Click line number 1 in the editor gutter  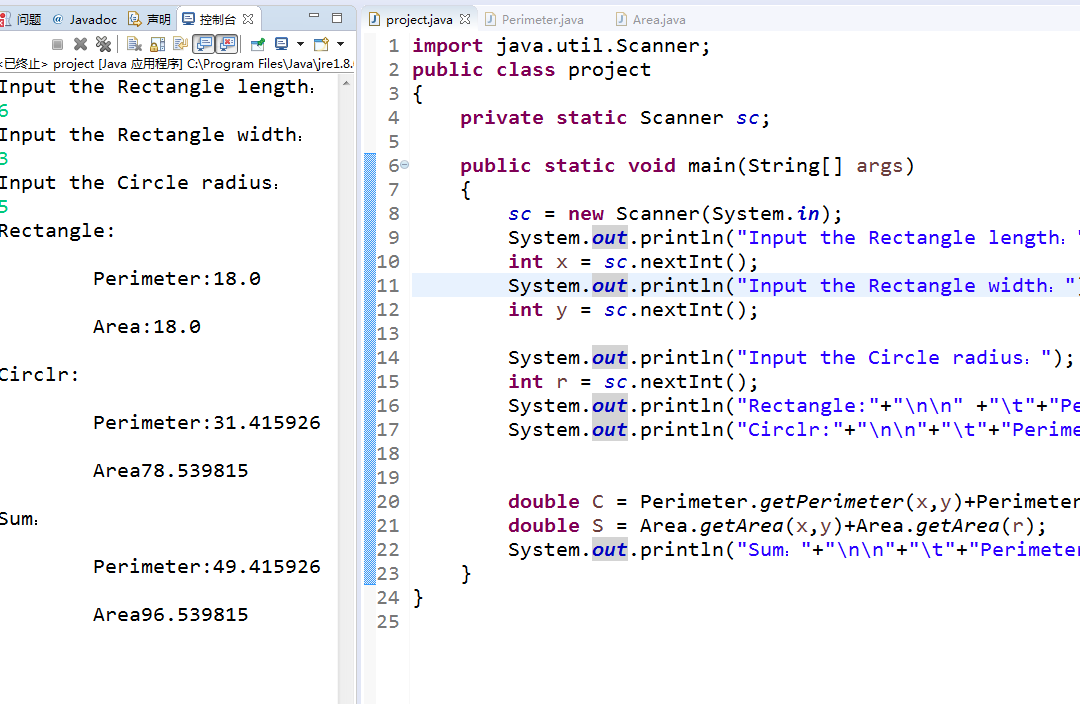pyautogui.click(x=393, y=45)
